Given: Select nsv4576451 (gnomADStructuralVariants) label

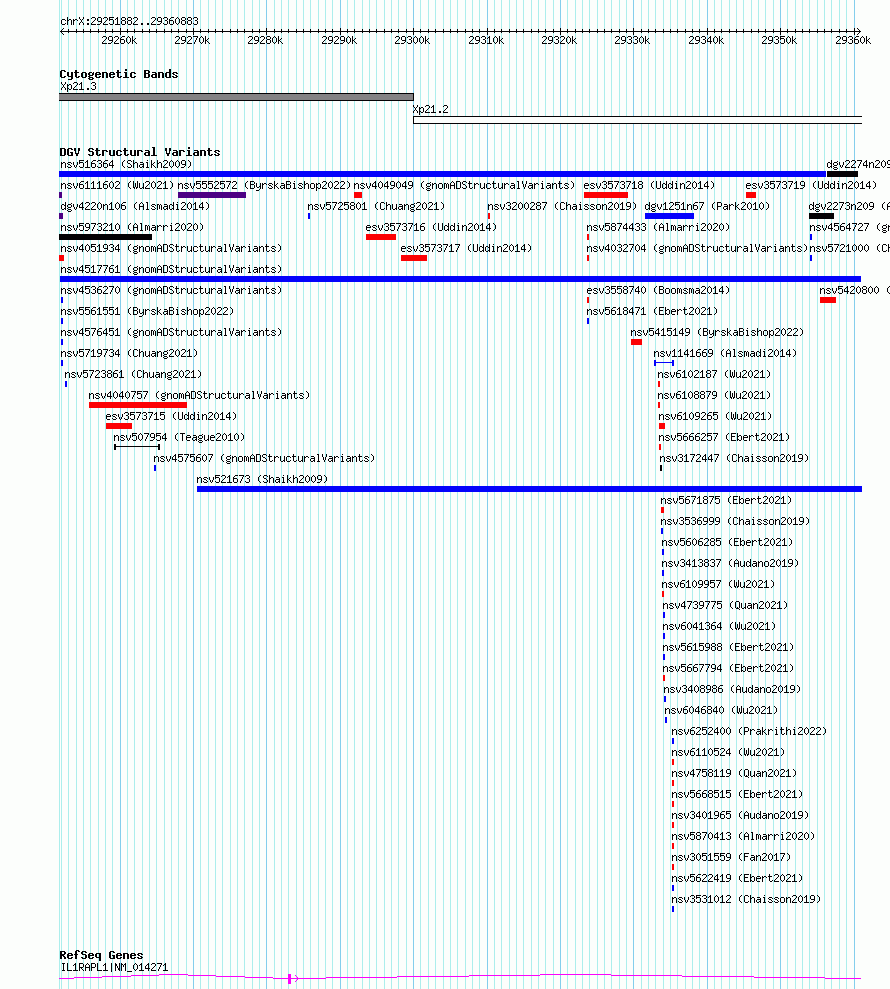Looking at the screenshot, I should (x=171, y=332).
